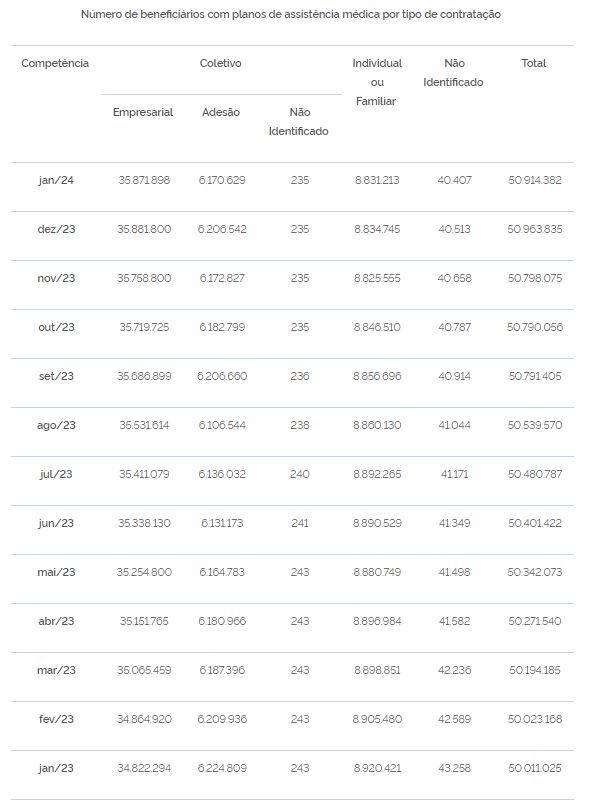
Task: Select the Individual ou Familiar header
Action: coord(377,82)
